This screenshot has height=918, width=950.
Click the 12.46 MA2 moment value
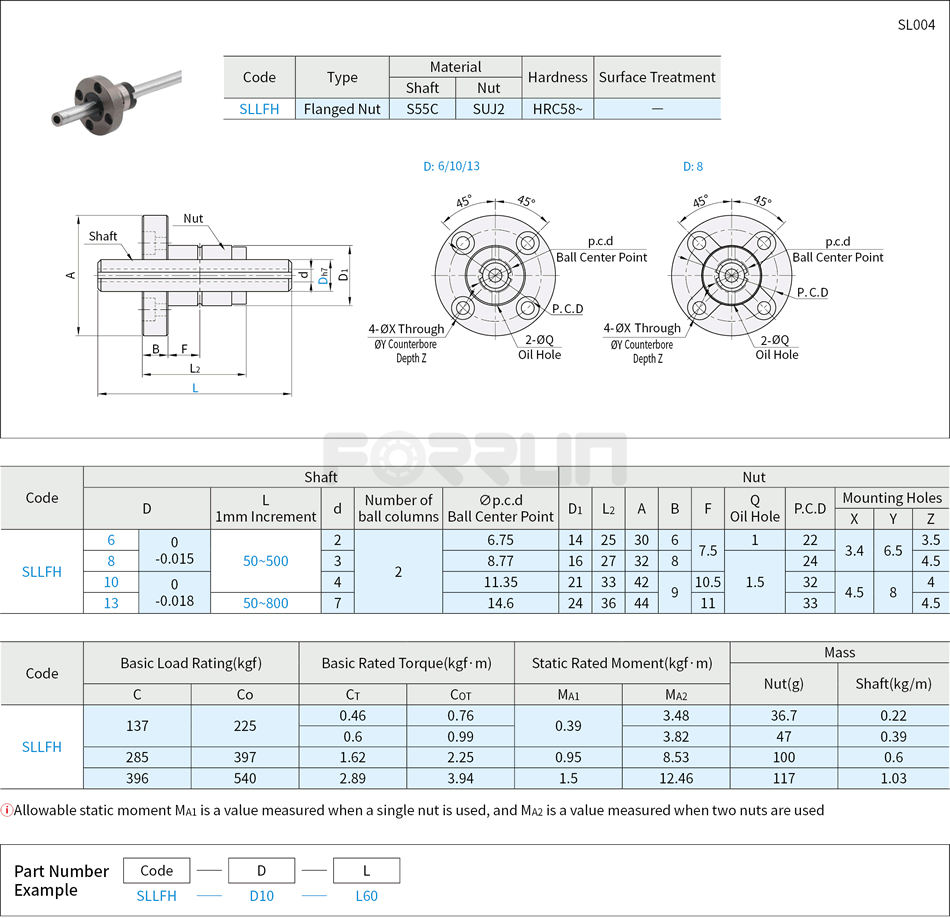point(676,779)
